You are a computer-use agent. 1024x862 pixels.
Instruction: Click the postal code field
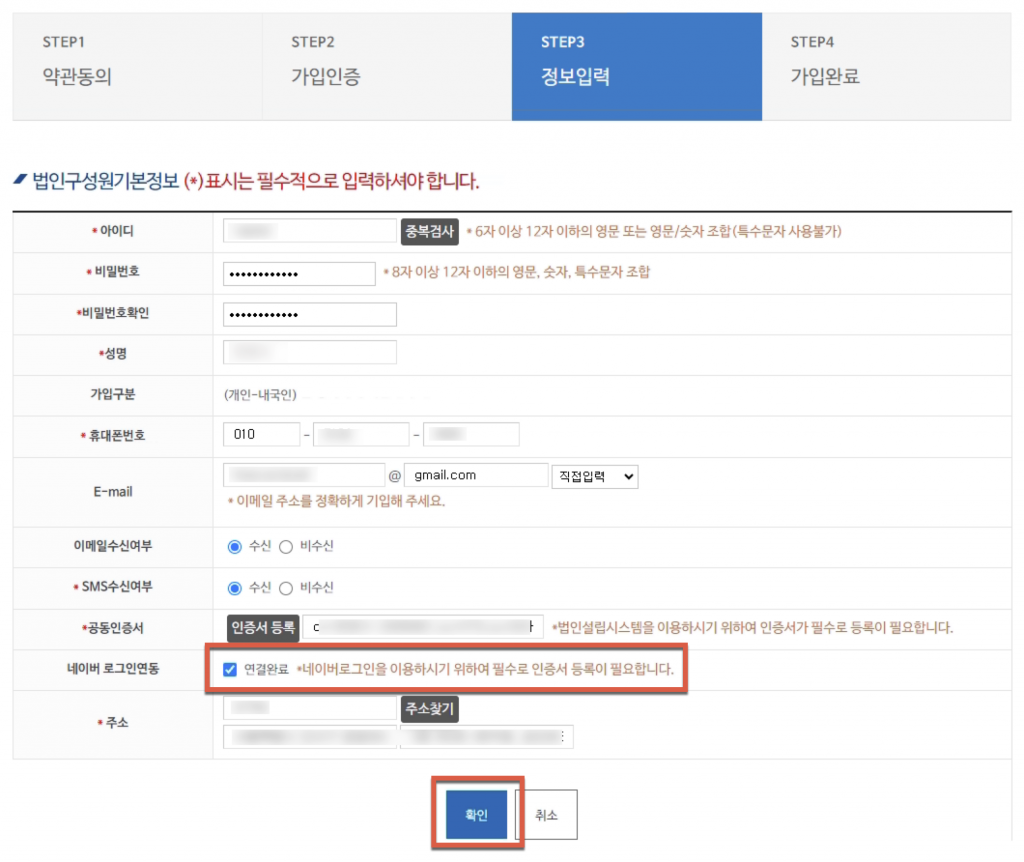(x=310, y=708)
